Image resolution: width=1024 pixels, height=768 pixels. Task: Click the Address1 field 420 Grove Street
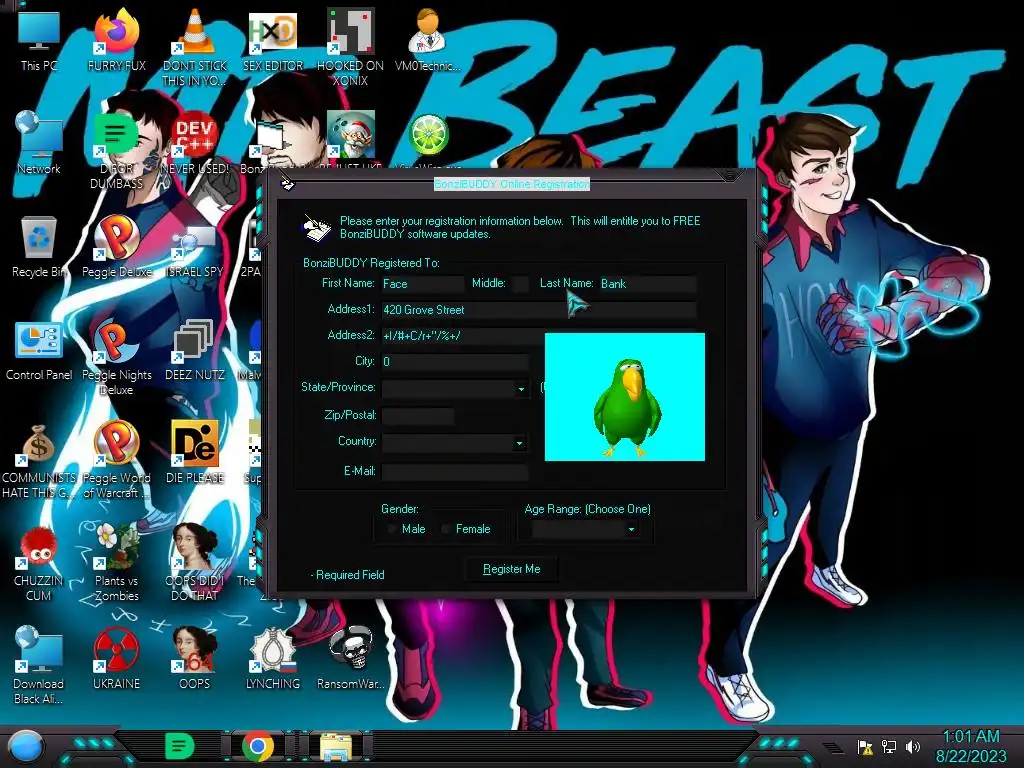pyautogui.click(x=539, y=310)
